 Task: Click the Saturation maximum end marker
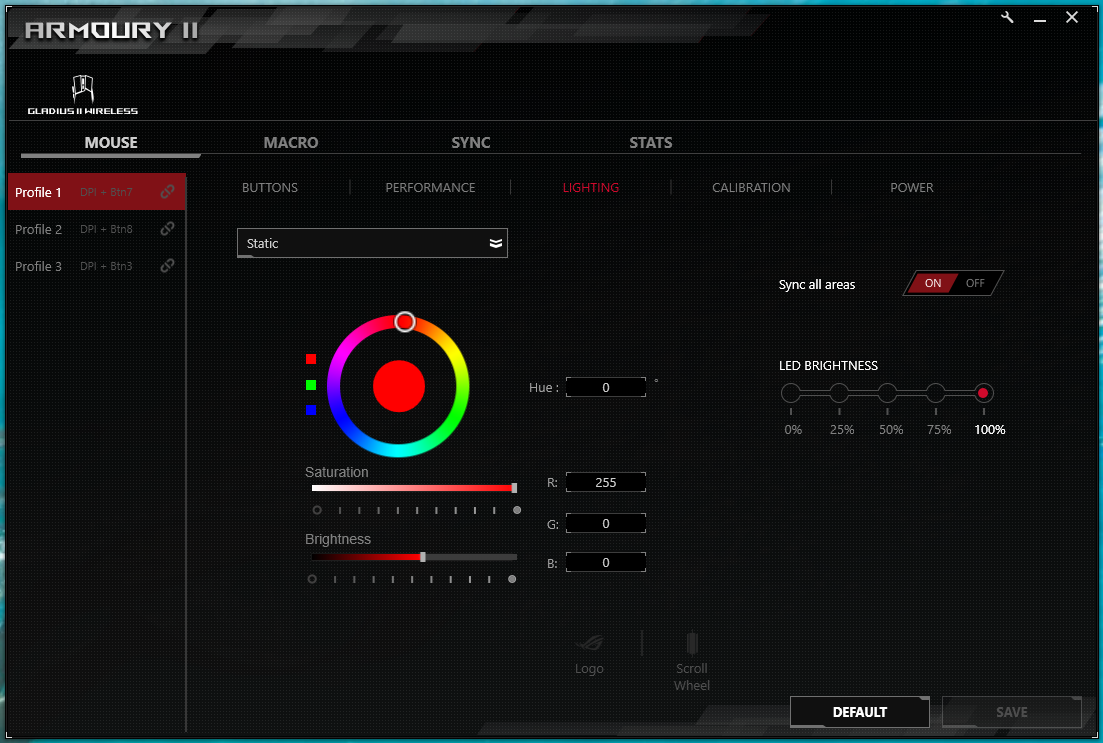pos(517,510)
